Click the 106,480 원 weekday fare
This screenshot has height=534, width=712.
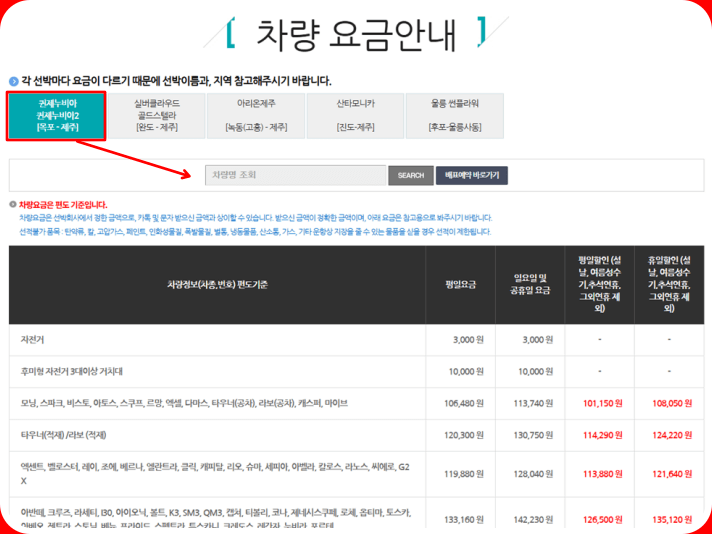(x=464, y=403)
